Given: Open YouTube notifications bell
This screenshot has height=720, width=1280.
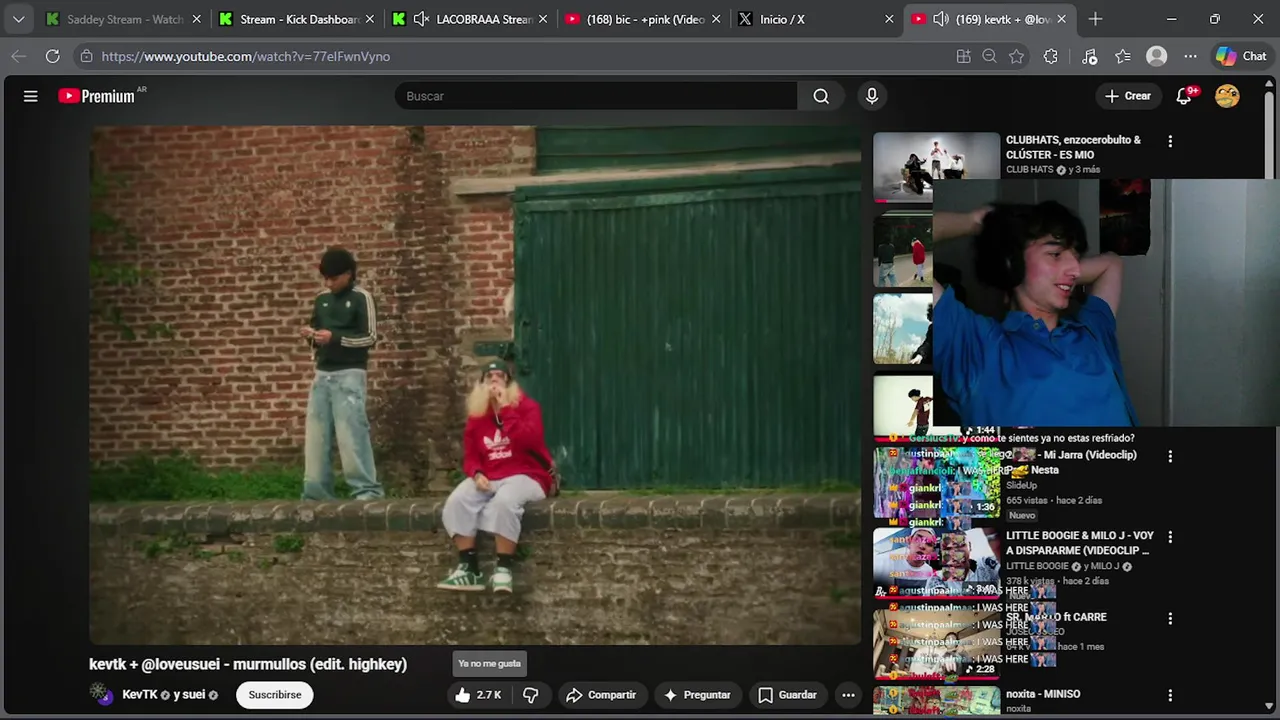Looking at the screenshot, I should click(x=1184, y=96).
